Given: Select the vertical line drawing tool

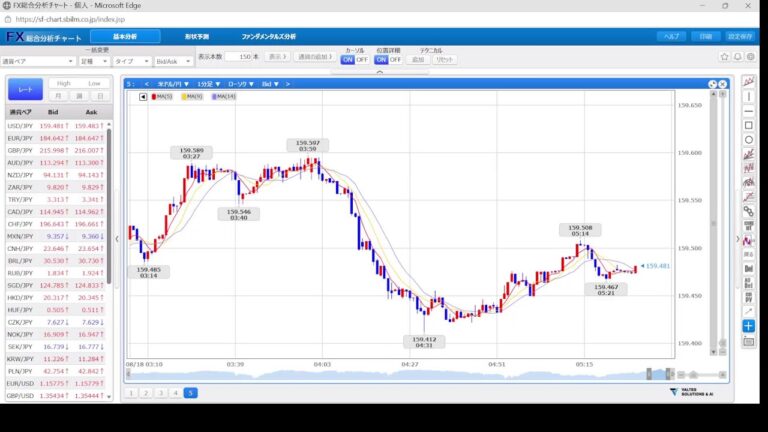Looking at the screenshot, I should [748, 97].
